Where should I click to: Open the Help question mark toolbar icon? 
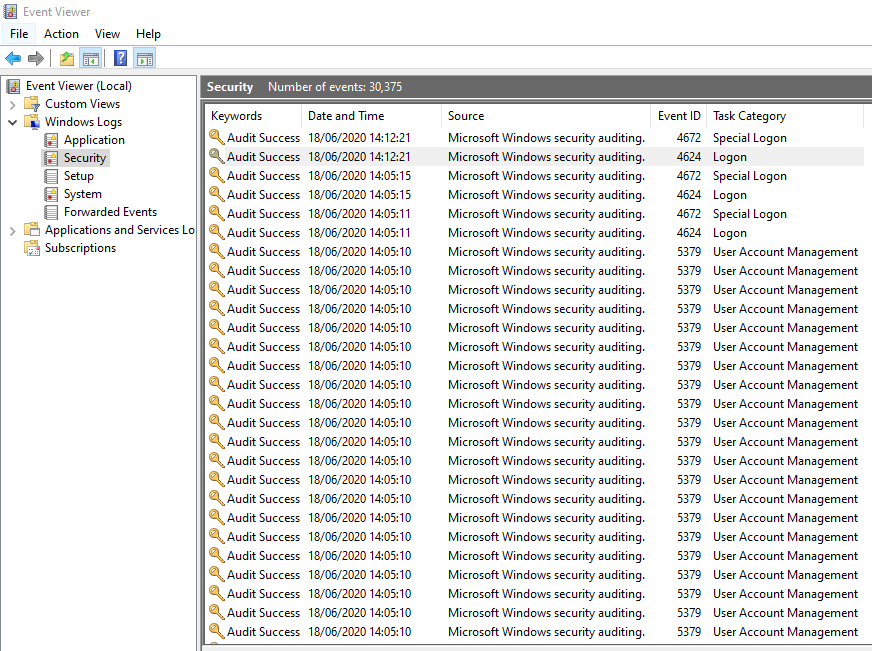click(x=121, y=58)
